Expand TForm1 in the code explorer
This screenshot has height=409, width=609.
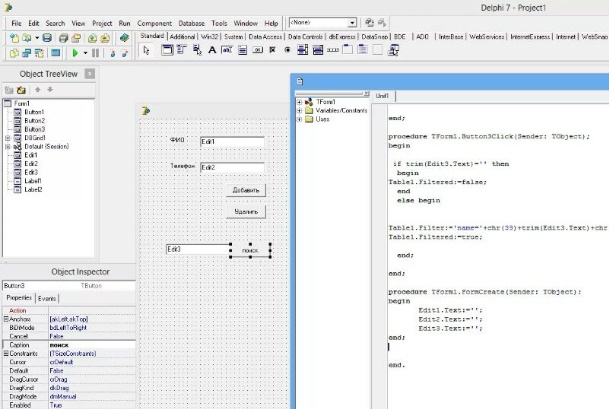pyautogui.click(x=299, y=102)
